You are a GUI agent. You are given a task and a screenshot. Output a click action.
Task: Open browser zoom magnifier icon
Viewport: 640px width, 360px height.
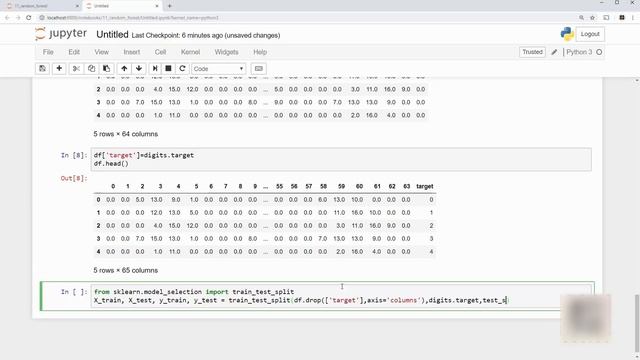(x=581, y=18)
